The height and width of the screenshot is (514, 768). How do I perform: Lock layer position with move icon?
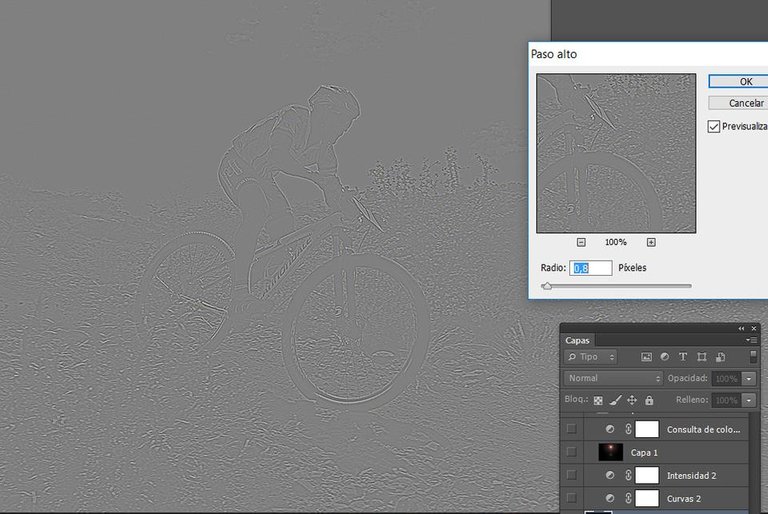tap(632, 400)
